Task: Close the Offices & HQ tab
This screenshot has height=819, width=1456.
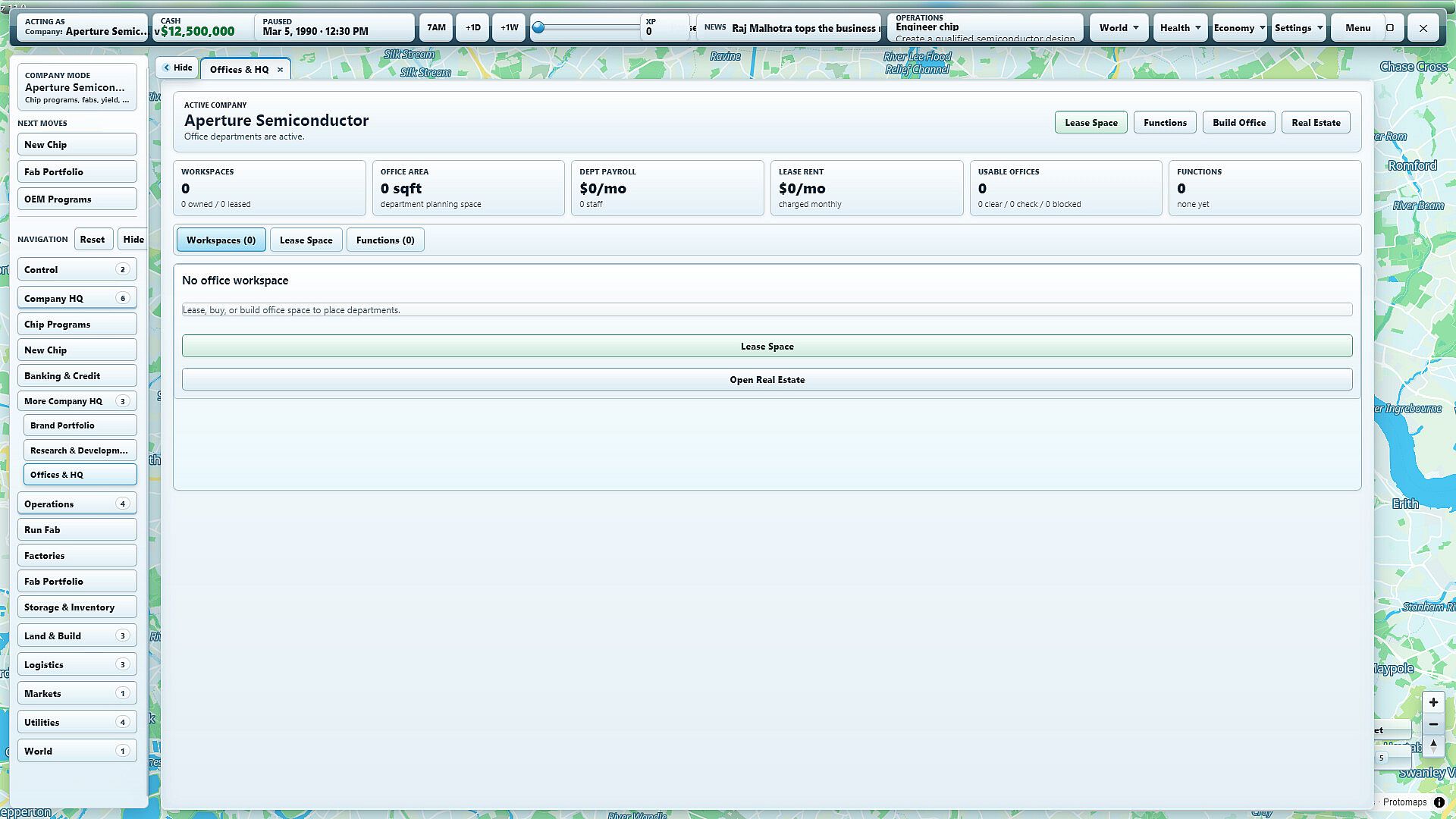Action: click(280, 69)
